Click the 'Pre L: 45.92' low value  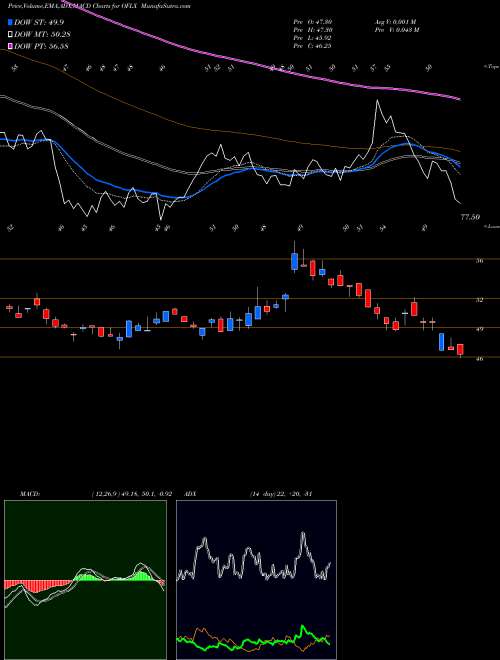[313, 38]
